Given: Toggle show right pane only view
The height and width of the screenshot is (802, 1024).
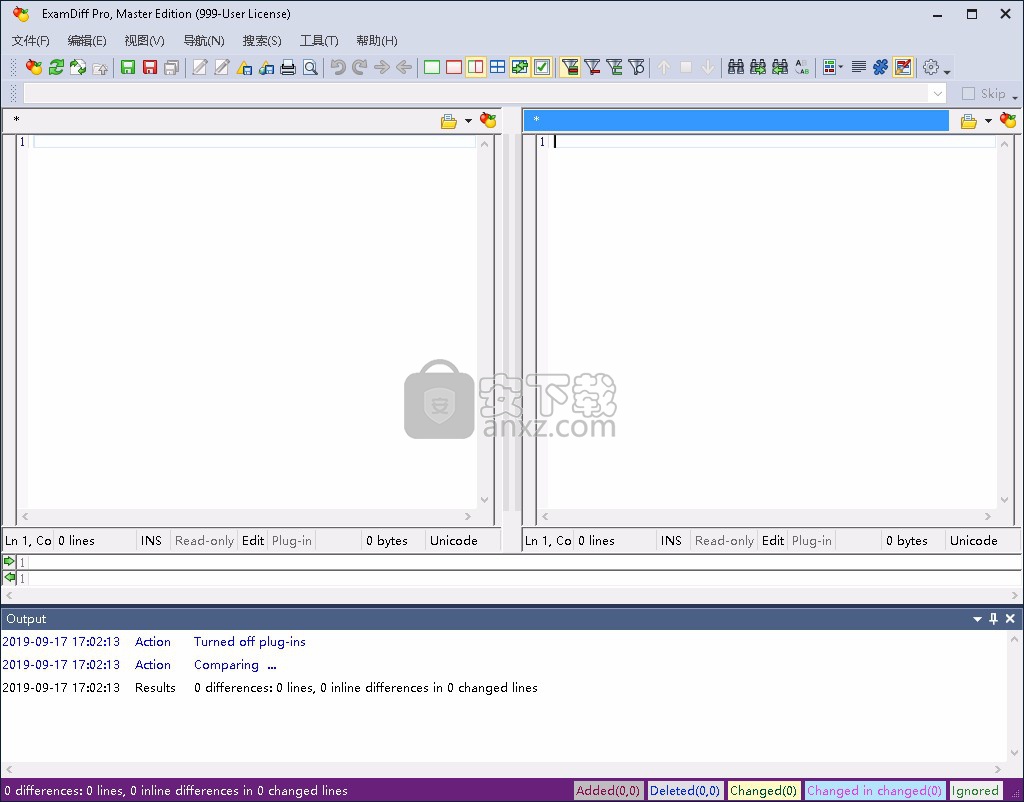Looking at the screenshot, I should [x=454, y=67].
